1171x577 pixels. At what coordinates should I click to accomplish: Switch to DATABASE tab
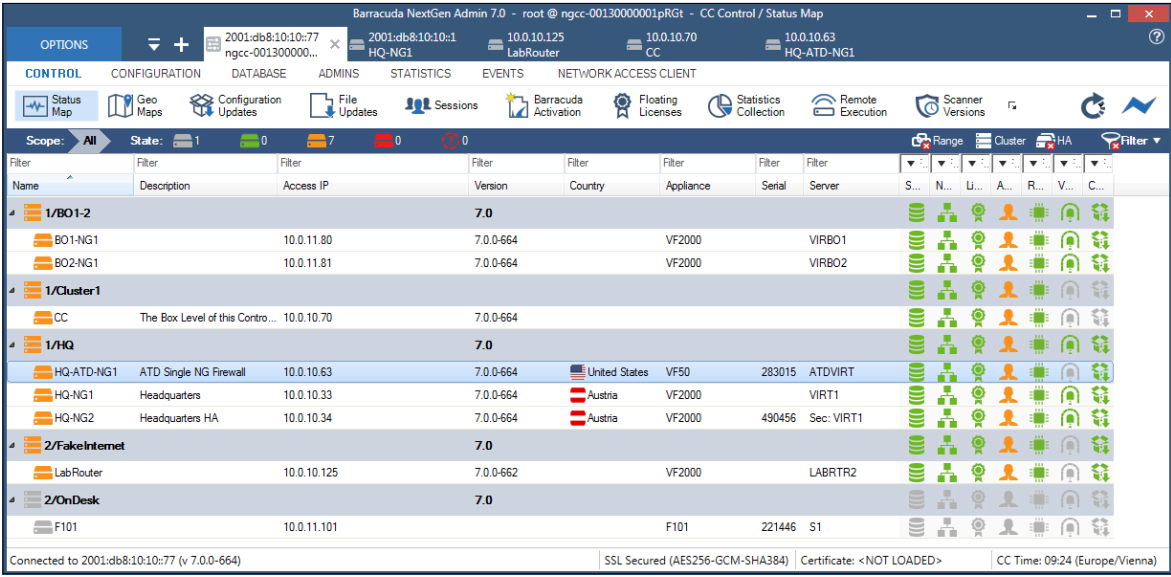tap(258, 74)
